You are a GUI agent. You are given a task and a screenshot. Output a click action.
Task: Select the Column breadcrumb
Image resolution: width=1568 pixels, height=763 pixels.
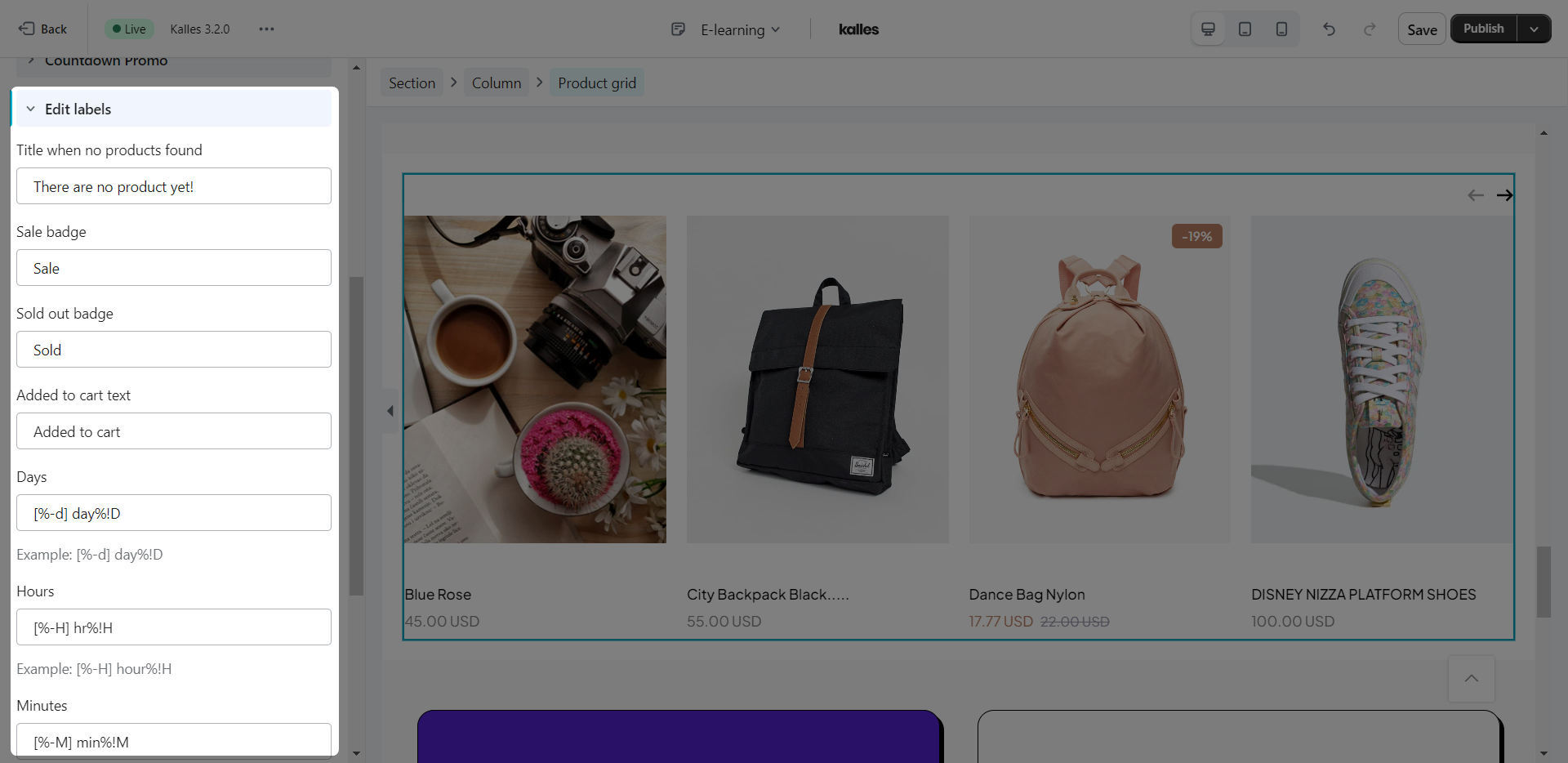click(x=496, y=83)
